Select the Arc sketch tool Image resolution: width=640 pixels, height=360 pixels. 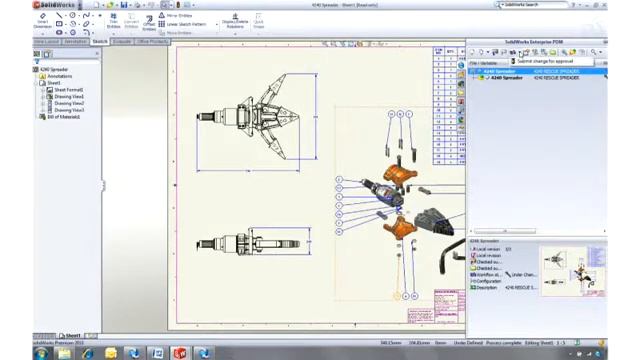click(x=73, y=24)
